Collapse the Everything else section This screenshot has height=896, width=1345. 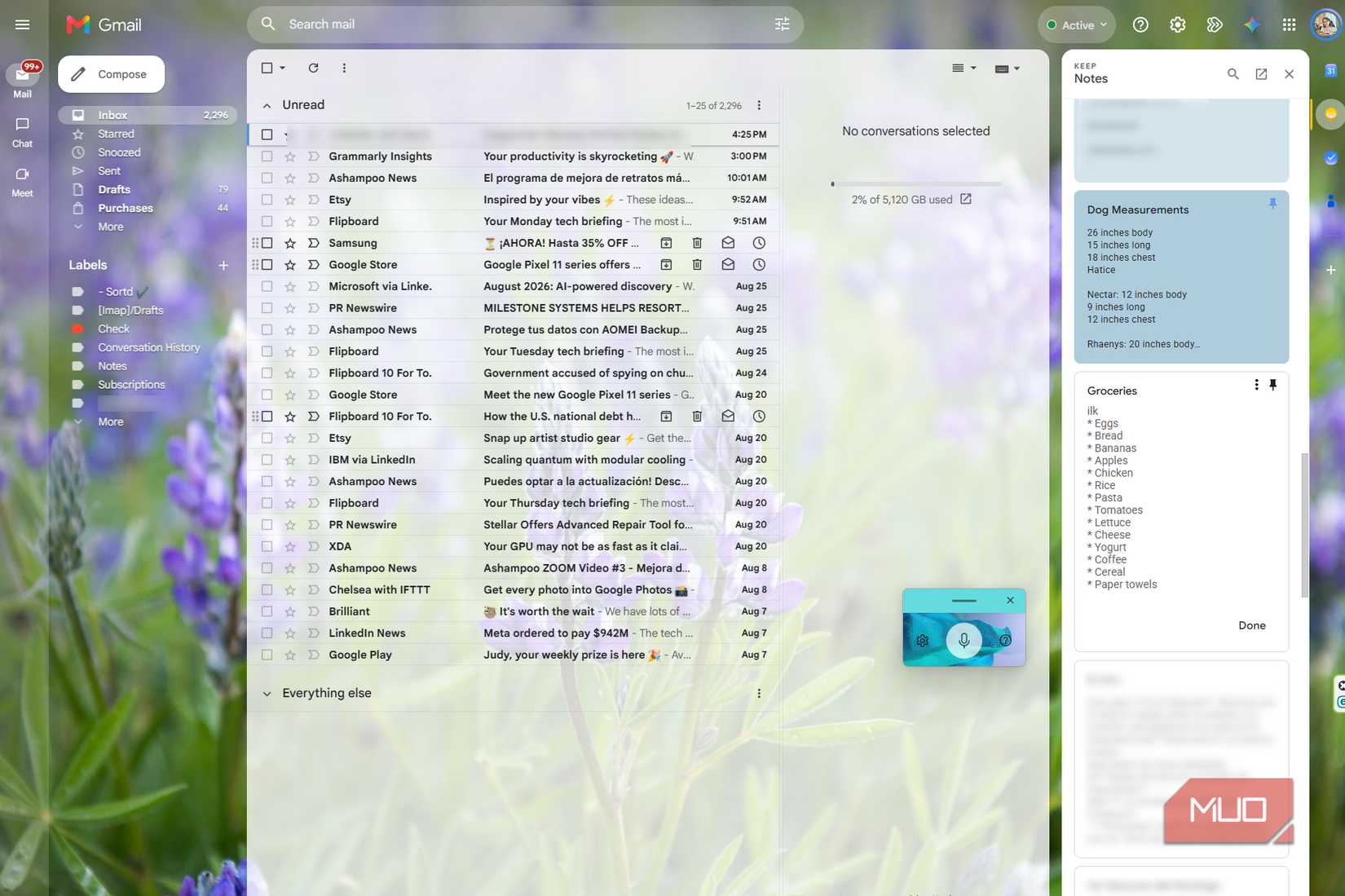point(267,693)
